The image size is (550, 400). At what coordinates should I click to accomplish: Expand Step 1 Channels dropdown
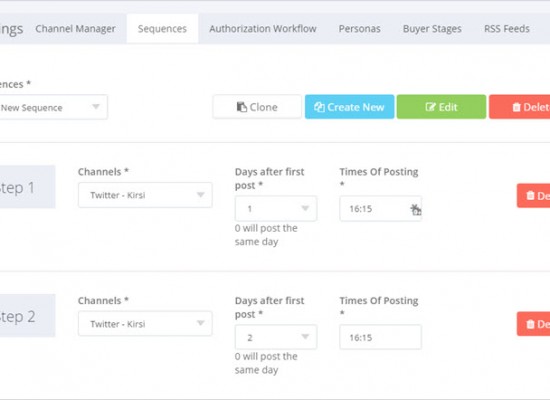[145, 195]
